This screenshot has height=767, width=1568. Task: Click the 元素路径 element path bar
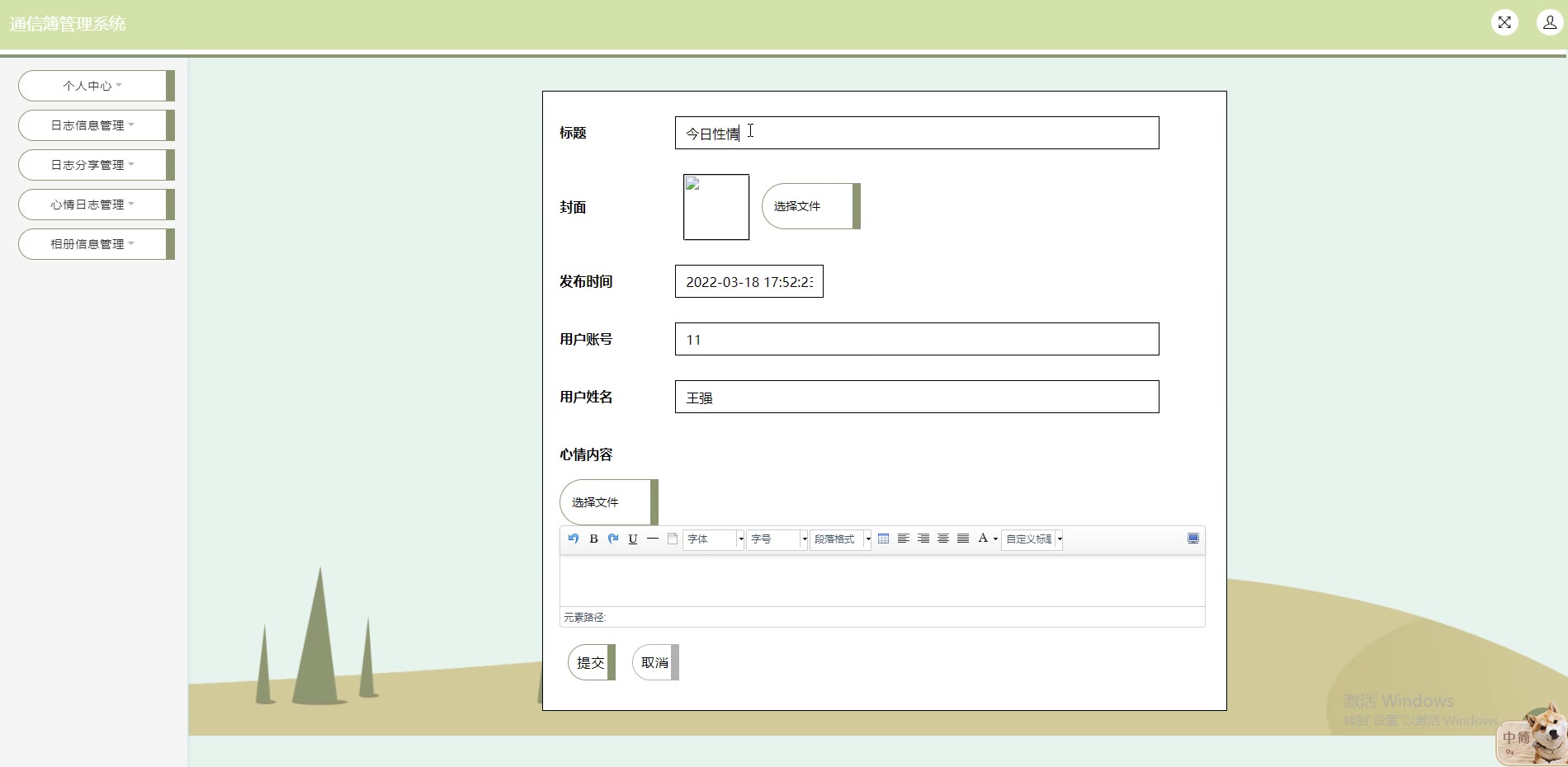pos(882,617)
